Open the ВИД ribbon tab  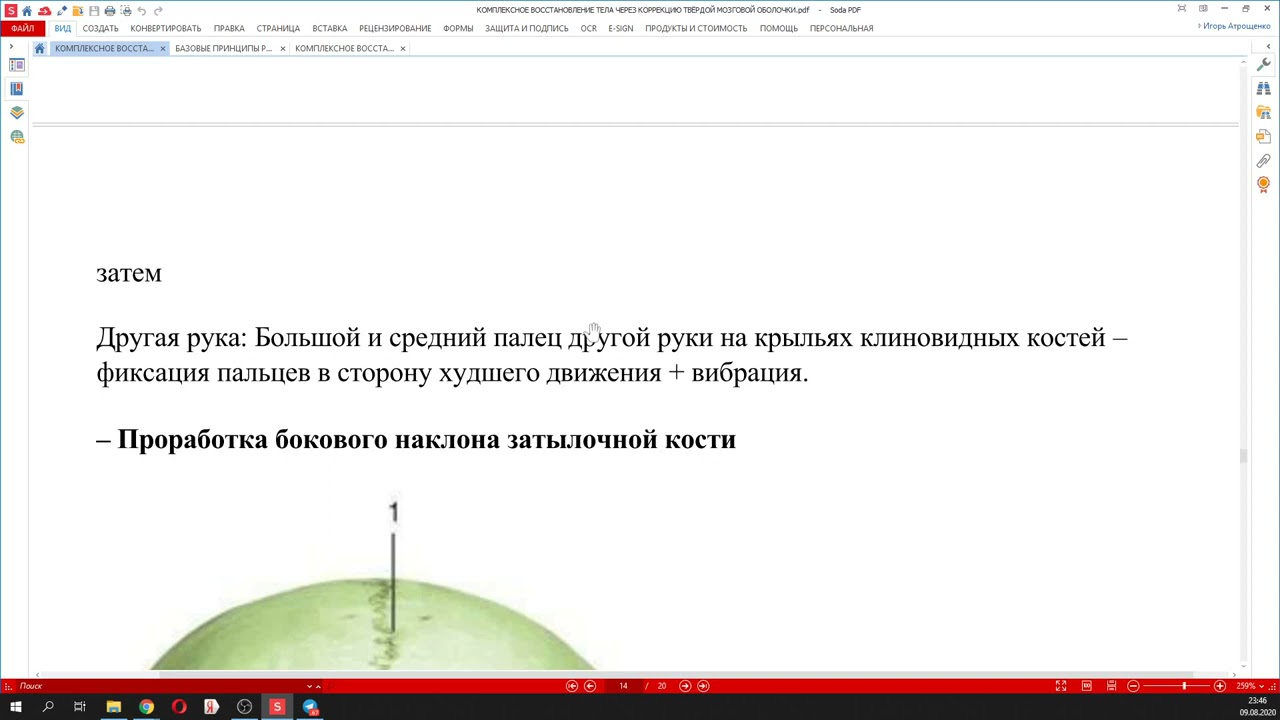coord(62,28)
